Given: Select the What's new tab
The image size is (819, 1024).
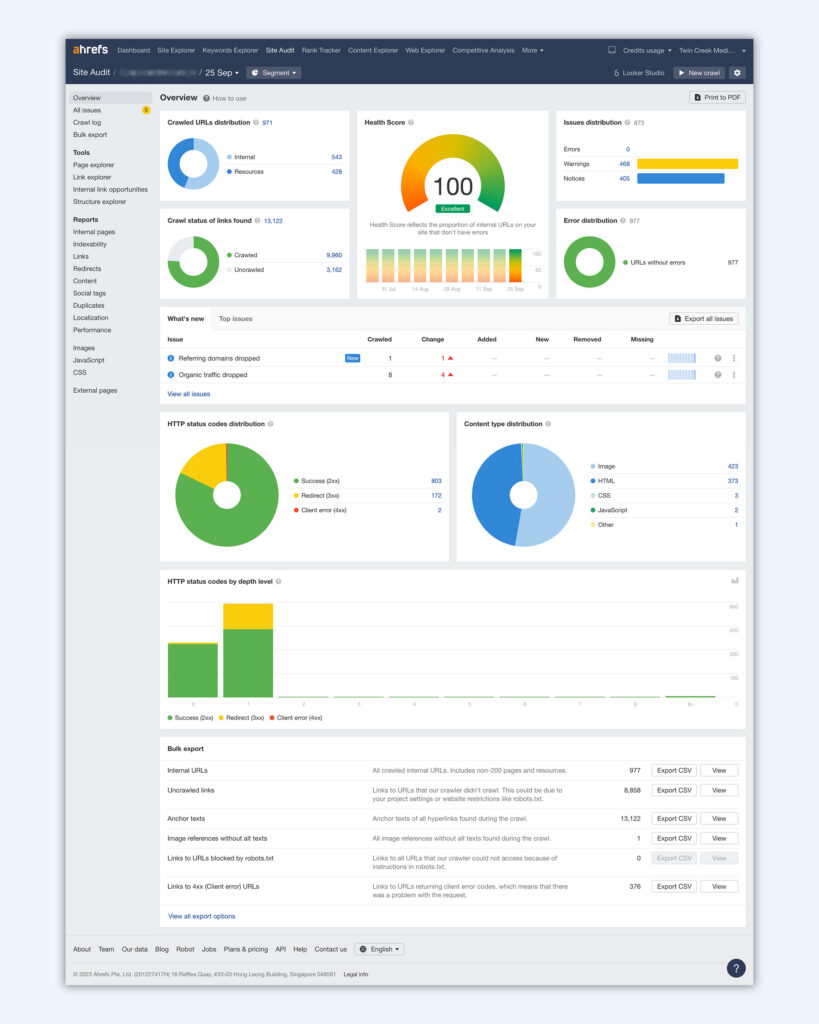Looking at the screenshot, I should point(185,319).
